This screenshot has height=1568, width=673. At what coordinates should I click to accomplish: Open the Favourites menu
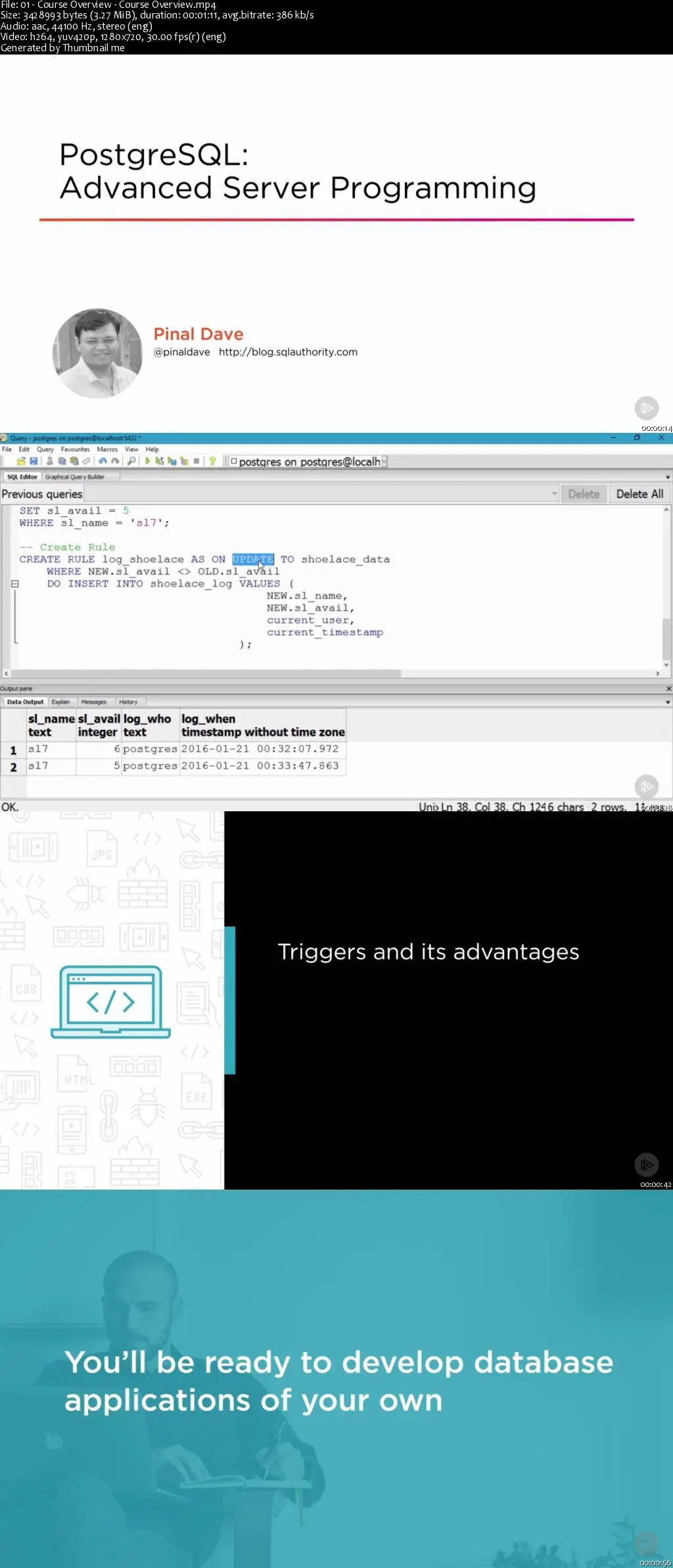(x=76, y=449)
